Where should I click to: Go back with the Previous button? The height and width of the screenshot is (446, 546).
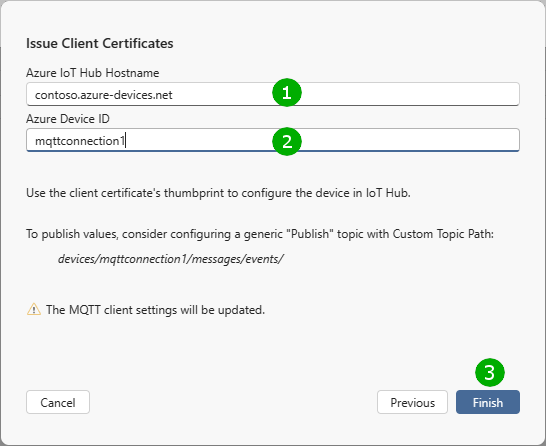(412, 402)
